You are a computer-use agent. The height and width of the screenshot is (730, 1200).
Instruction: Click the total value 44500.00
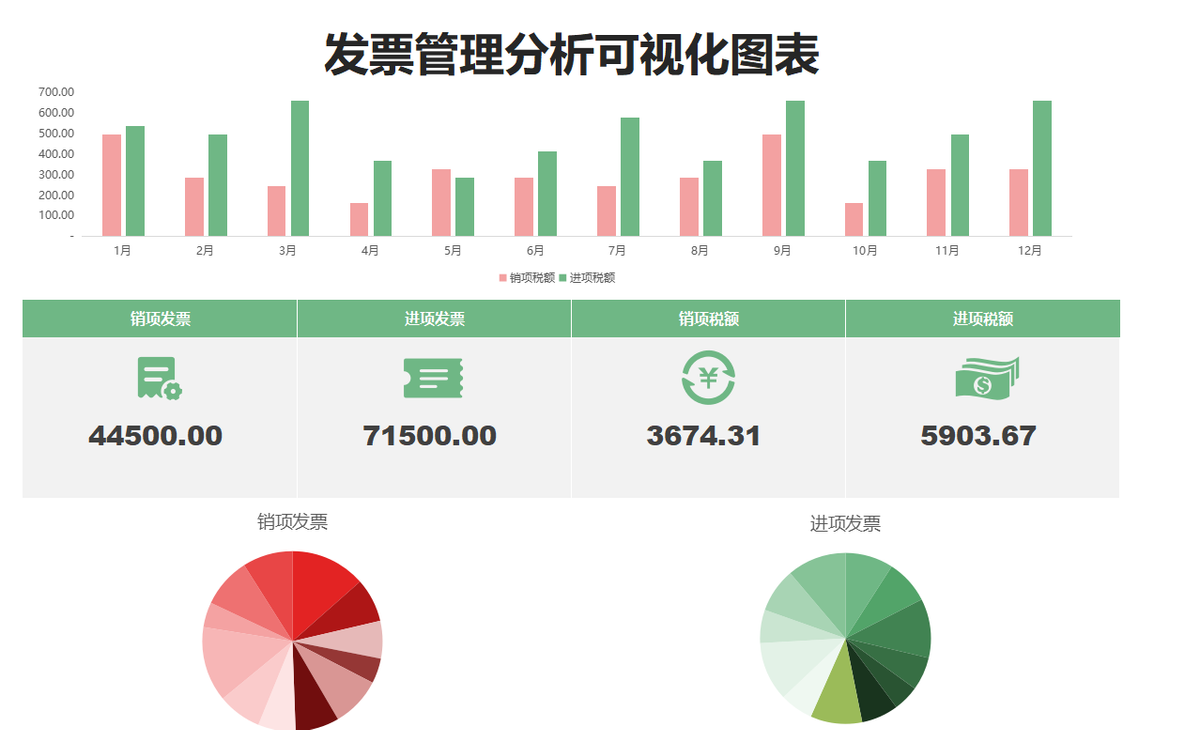pos(155,436)
